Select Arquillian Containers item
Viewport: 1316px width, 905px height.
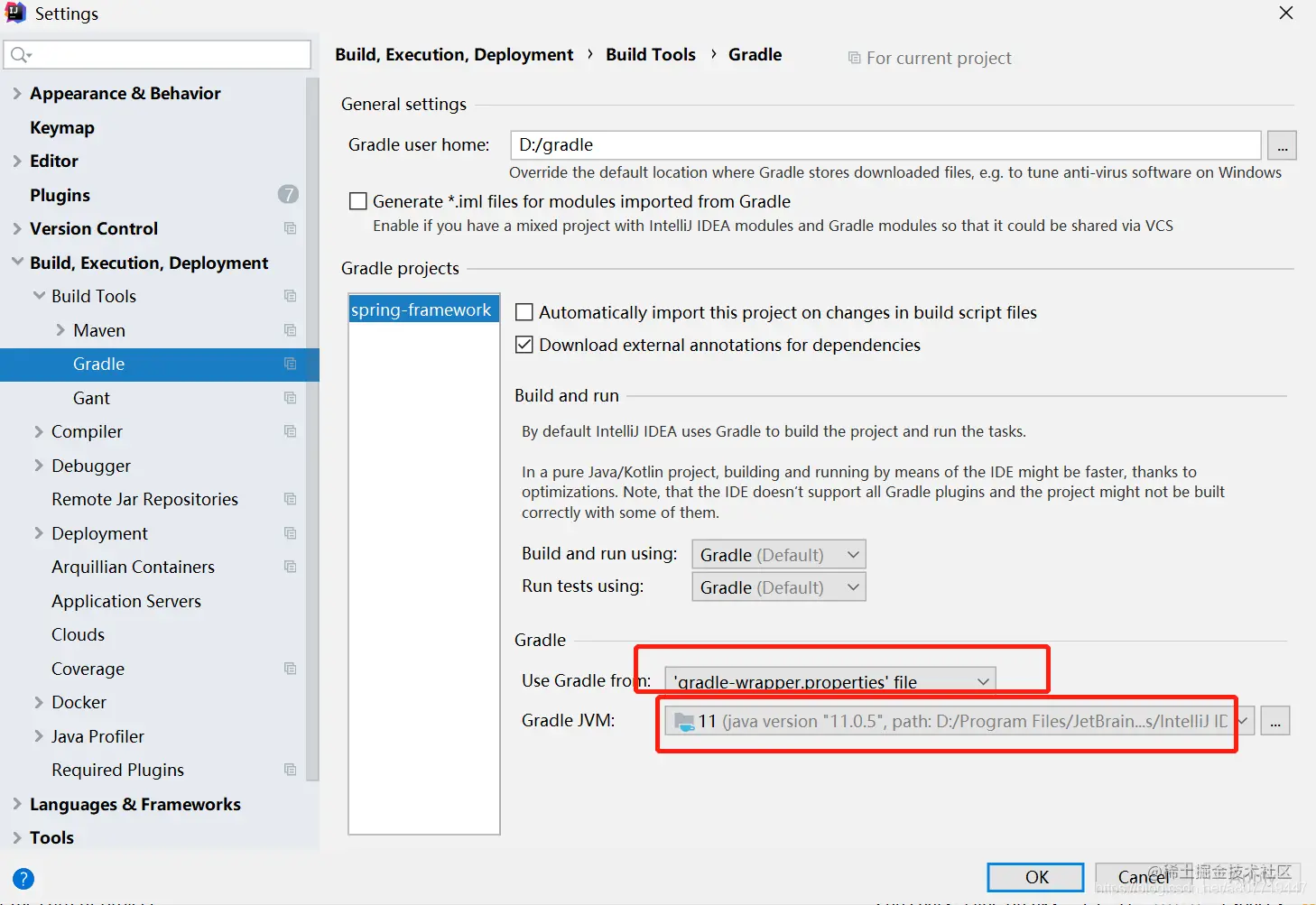tap(133, 567)
